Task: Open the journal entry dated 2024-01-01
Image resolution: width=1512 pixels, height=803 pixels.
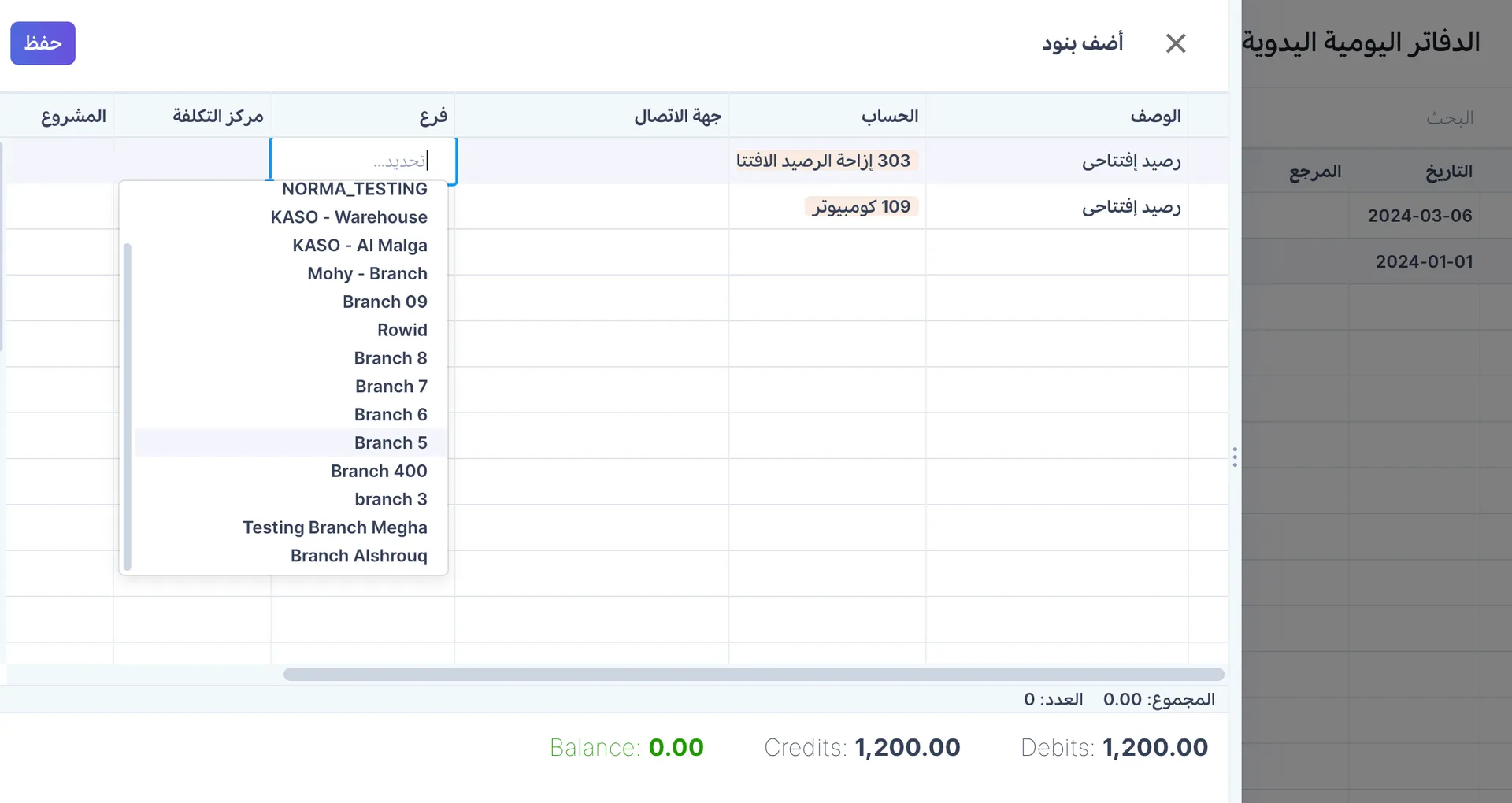Action: point(1424,261)
